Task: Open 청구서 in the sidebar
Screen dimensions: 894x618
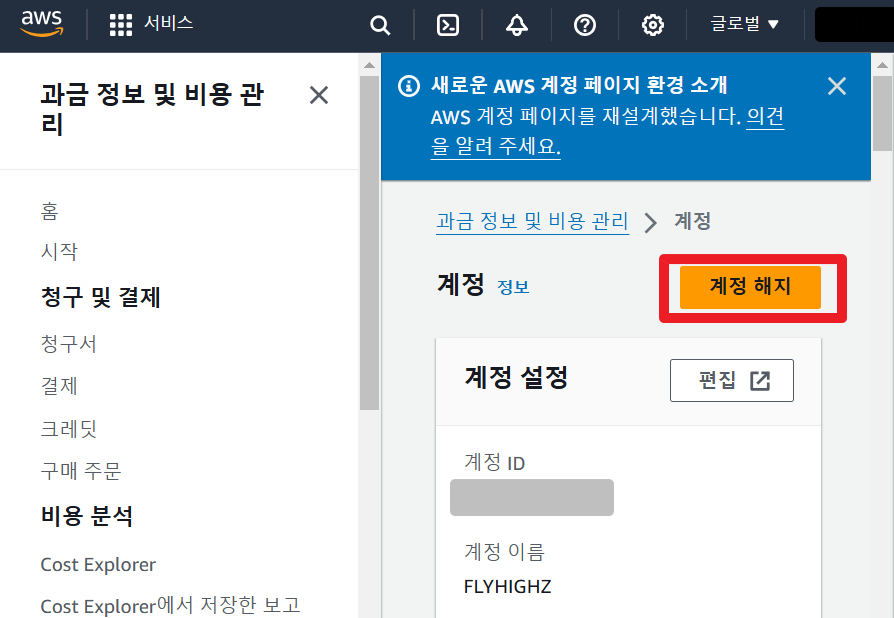Action: coord(68,344)
